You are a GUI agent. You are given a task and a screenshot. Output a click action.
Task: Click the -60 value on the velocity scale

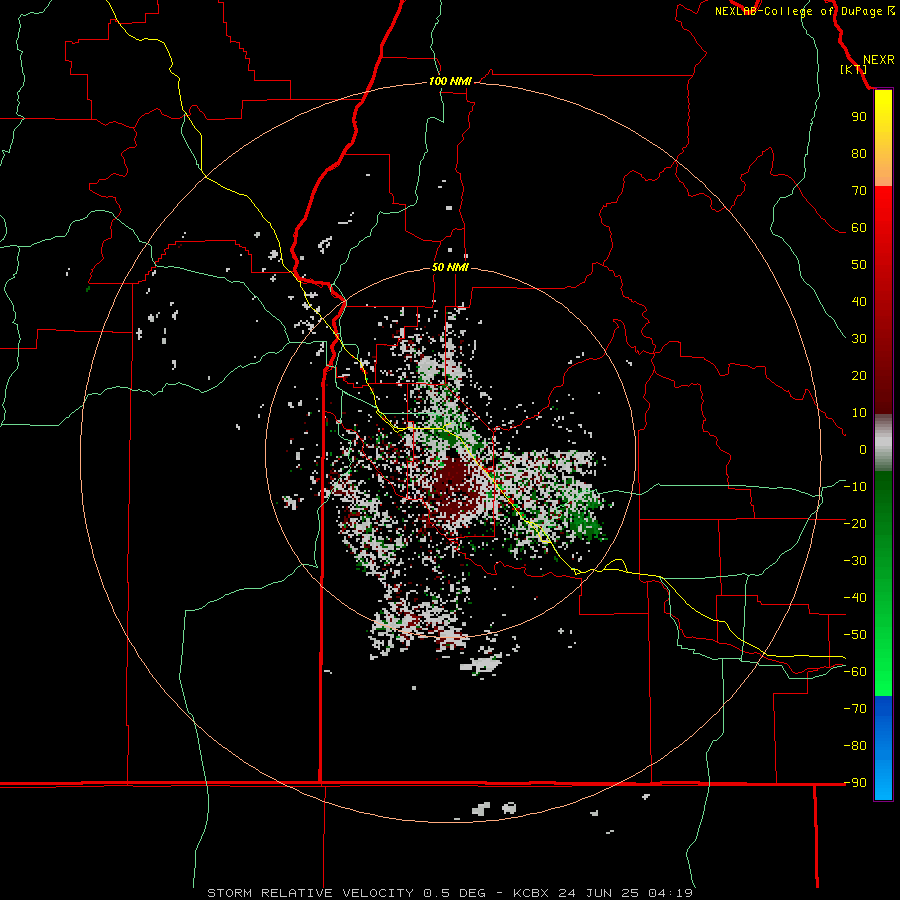(855, 672)
